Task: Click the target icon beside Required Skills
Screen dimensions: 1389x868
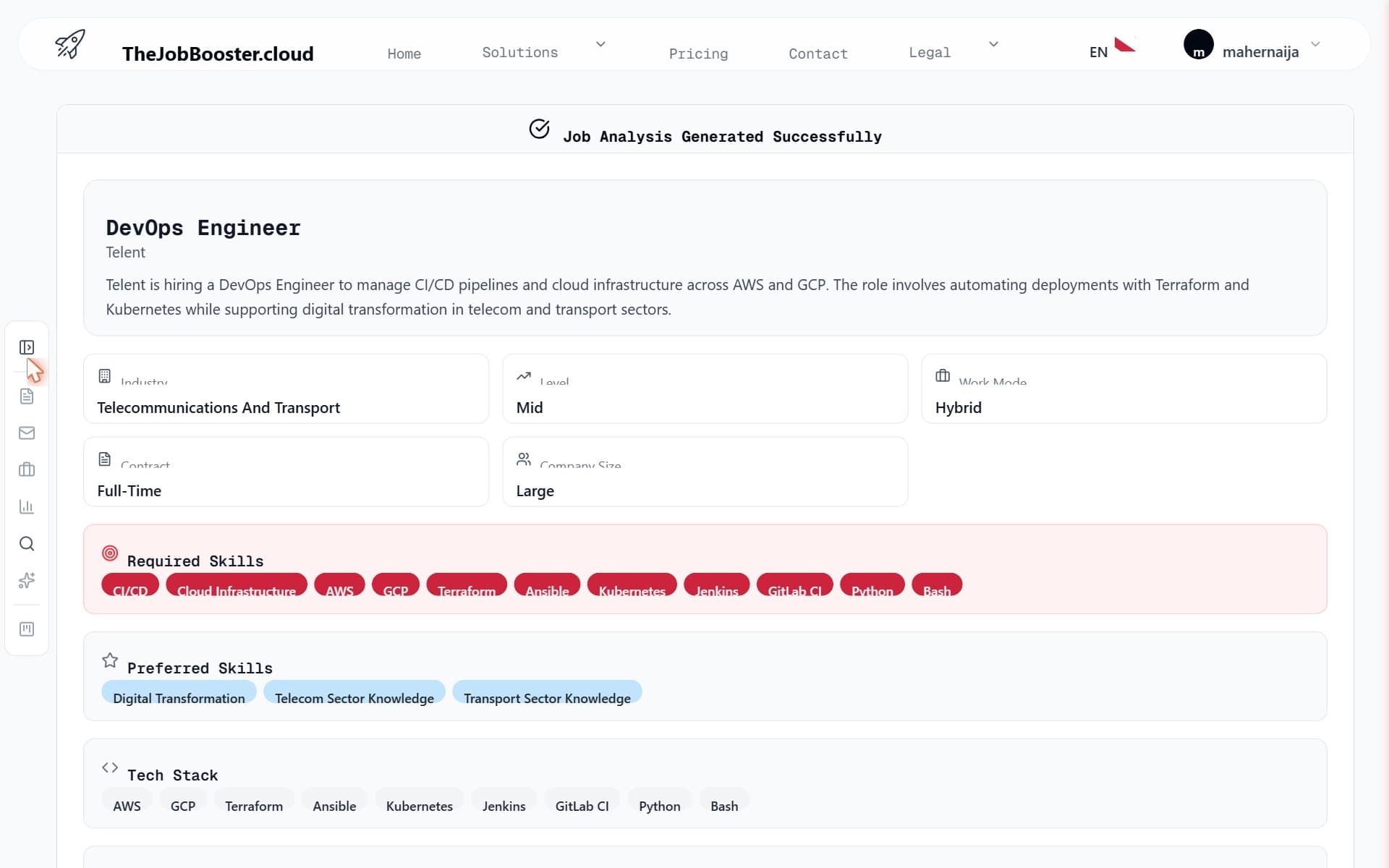Action: pyautogui.click(x=110, y=553)
